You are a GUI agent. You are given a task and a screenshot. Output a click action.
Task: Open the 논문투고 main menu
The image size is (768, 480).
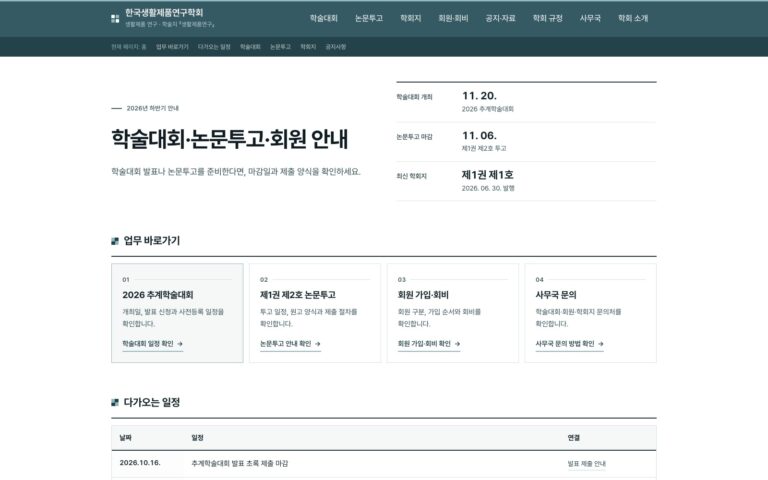[369, 18]
